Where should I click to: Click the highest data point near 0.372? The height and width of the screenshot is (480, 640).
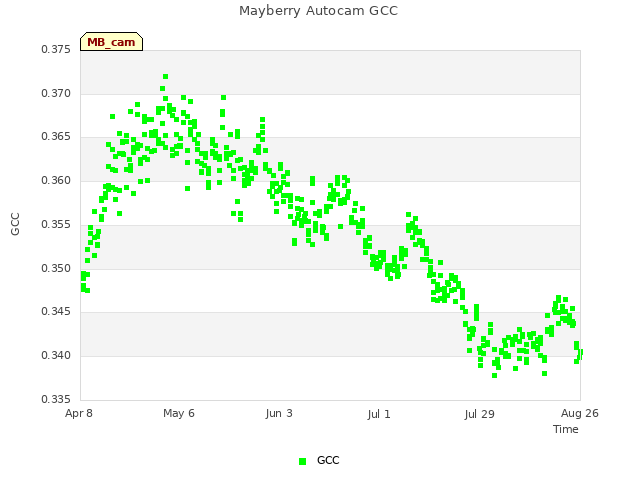[x=165, y=77]
